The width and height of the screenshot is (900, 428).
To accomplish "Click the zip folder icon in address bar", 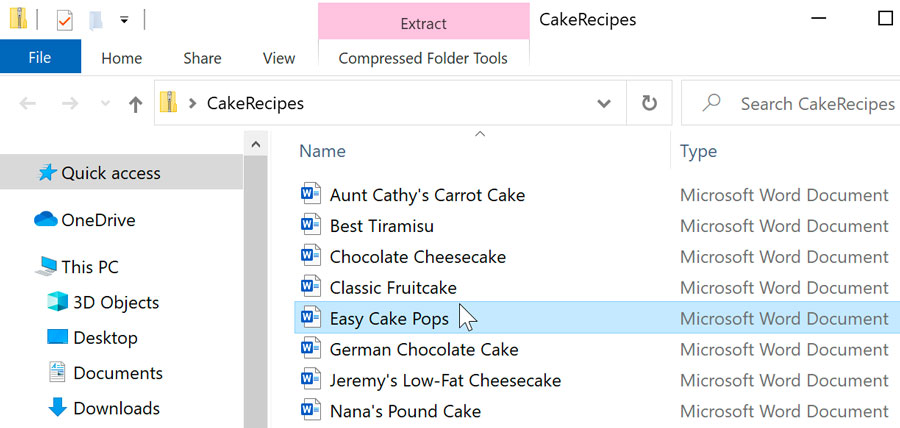I will (168, 103).
